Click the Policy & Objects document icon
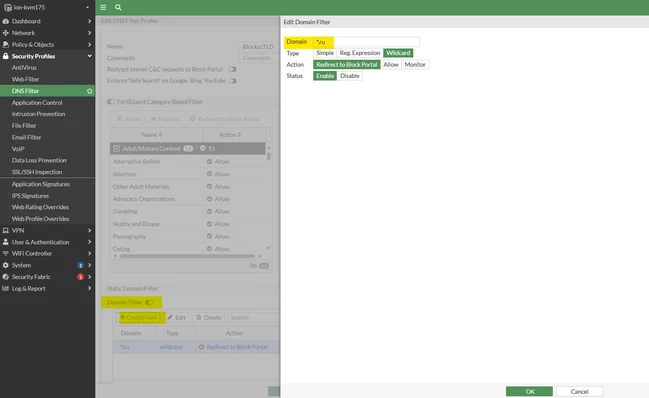This screenshot has width=649, height=398. click(6, 44)
